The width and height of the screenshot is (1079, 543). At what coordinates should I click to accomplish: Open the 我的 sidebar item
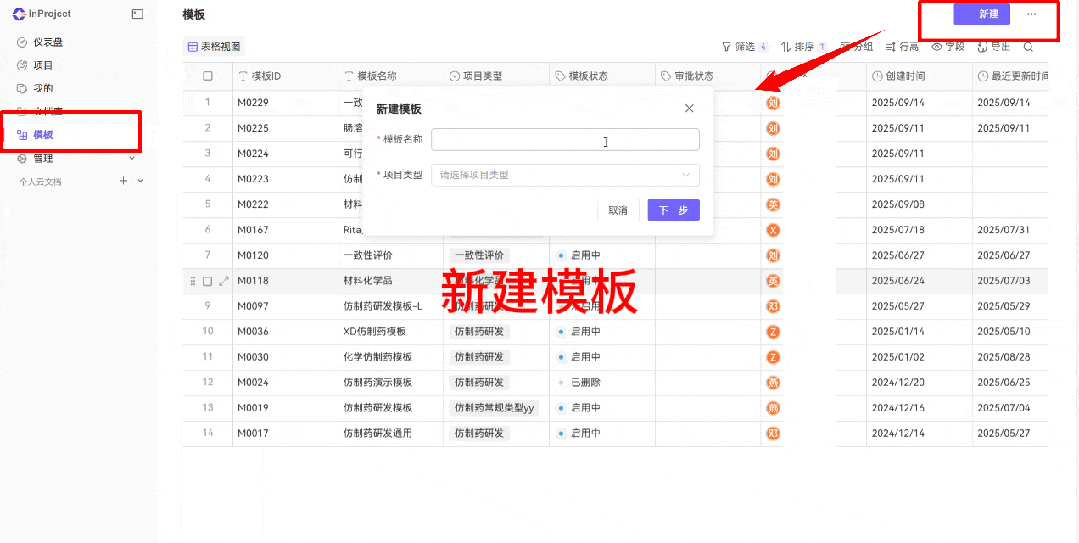35,88
